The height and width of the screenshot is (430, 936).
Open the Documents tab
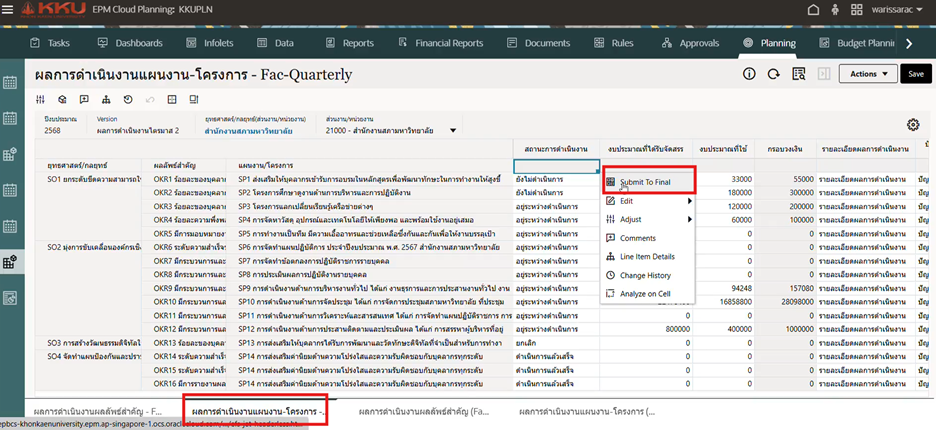(538, 43)
